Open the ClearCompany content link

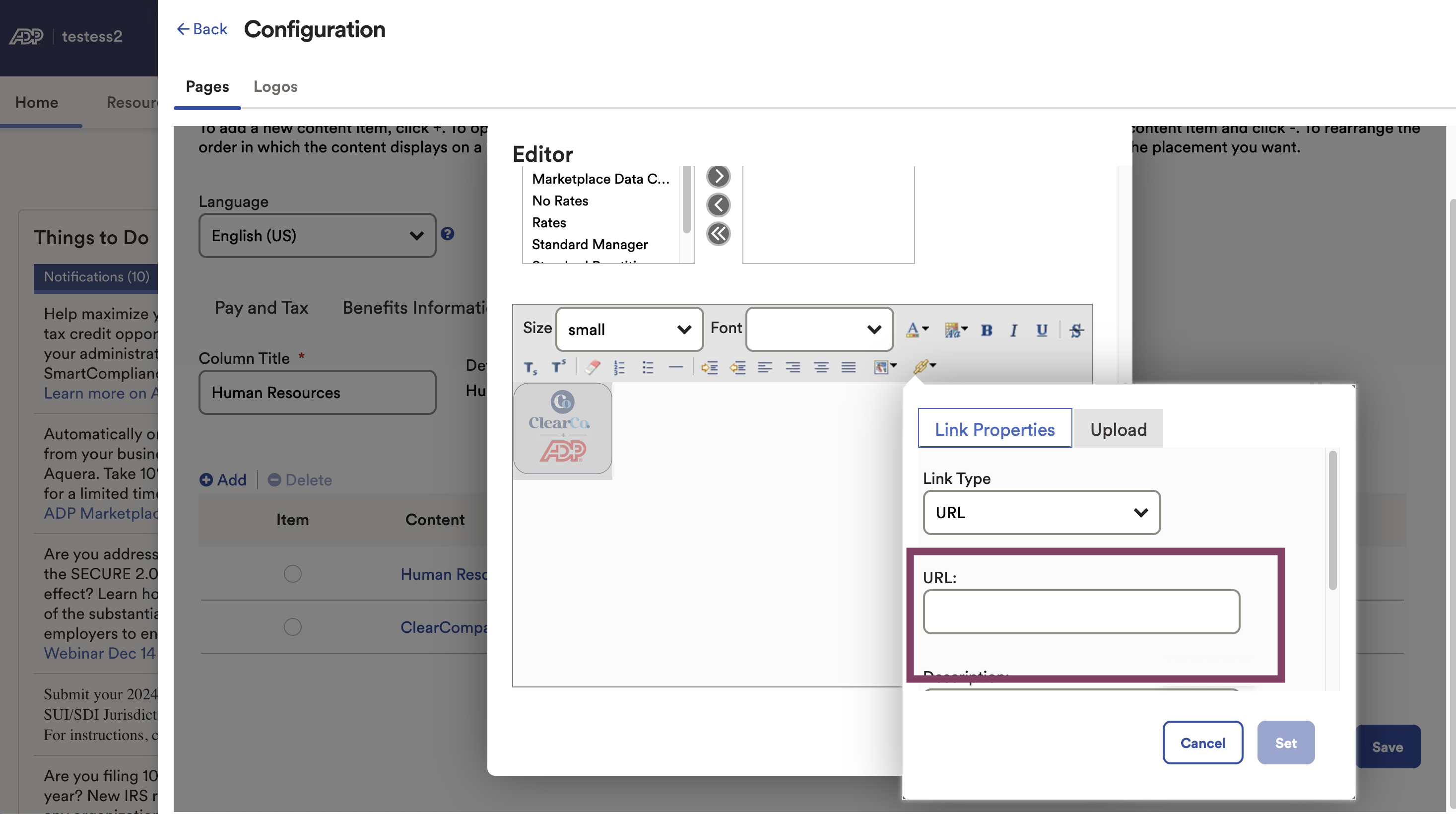click(444, 627)
